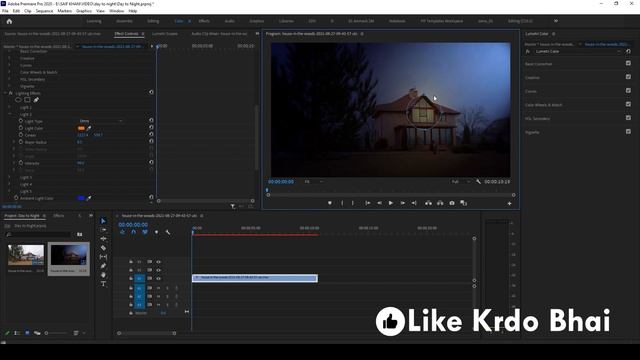Select the Razor tool
This screenshot has height=360, width=640.
click(103, 248)
